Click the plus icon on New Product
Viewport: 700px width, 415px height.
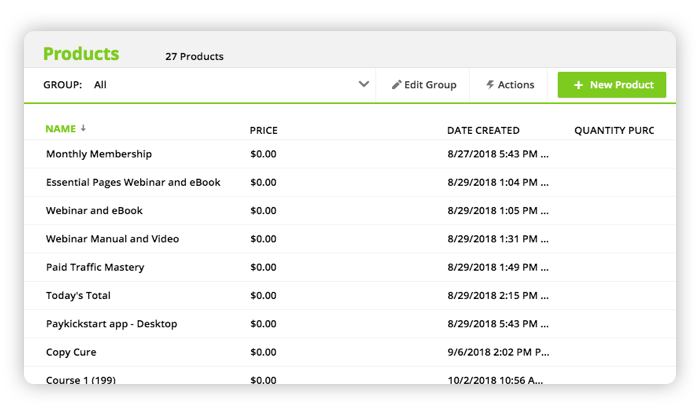tap(578, 85)
